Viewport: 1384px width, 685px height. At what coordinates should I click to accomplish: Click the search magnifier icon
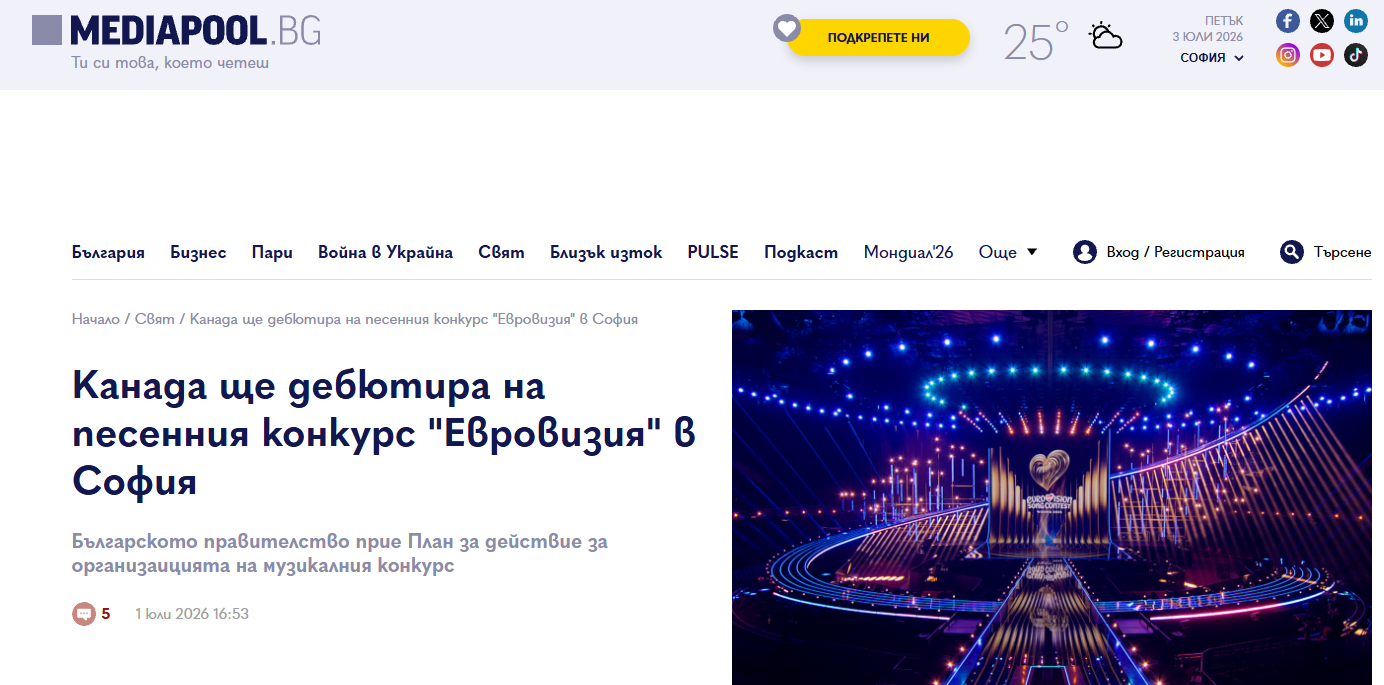click(1292, 252)
